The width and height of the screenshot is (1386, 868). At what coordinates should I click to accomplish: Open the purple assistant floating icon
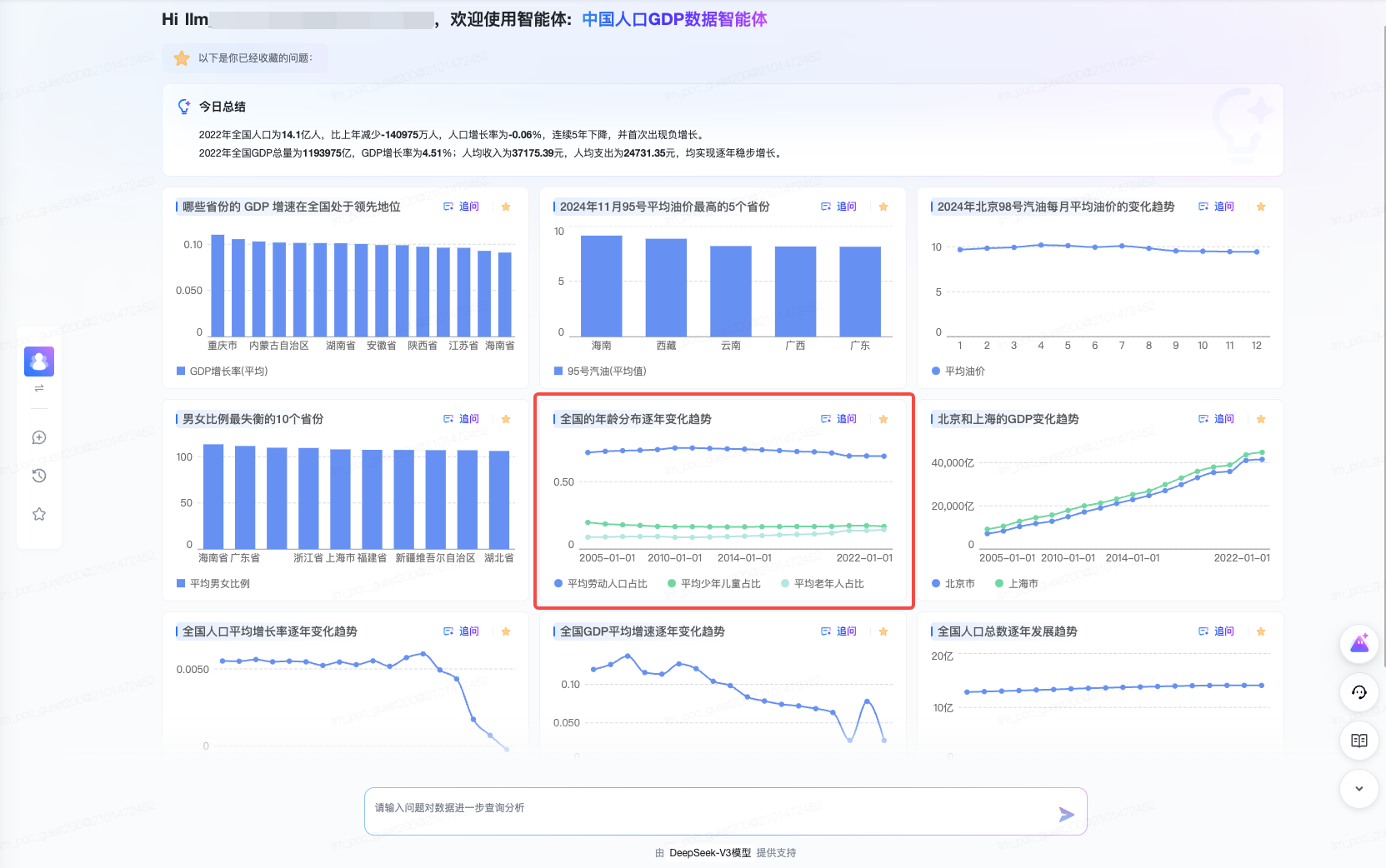coord(1359,644)
